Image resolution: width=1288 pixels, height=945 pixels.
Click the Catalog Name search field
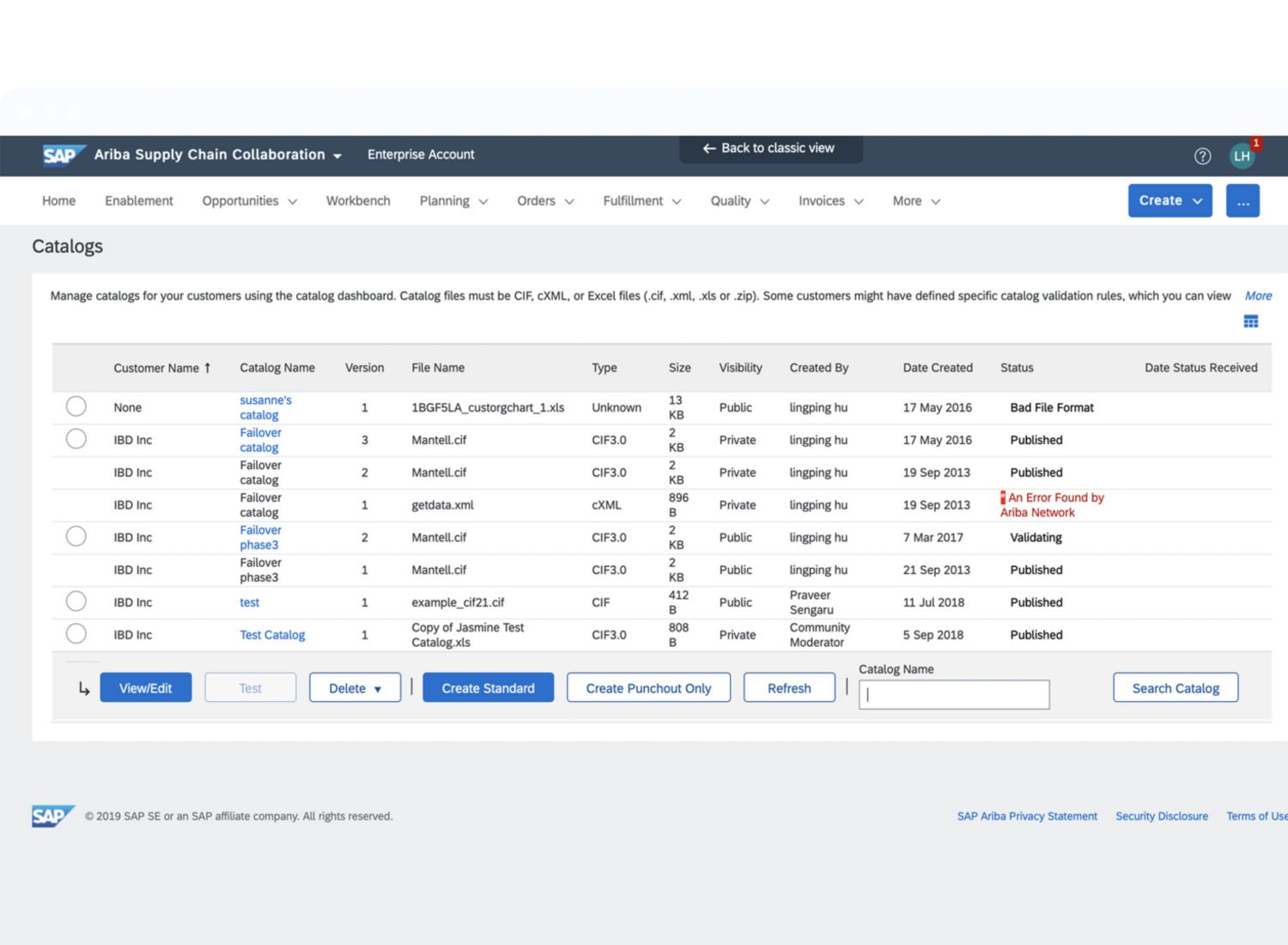coord(954,695)
